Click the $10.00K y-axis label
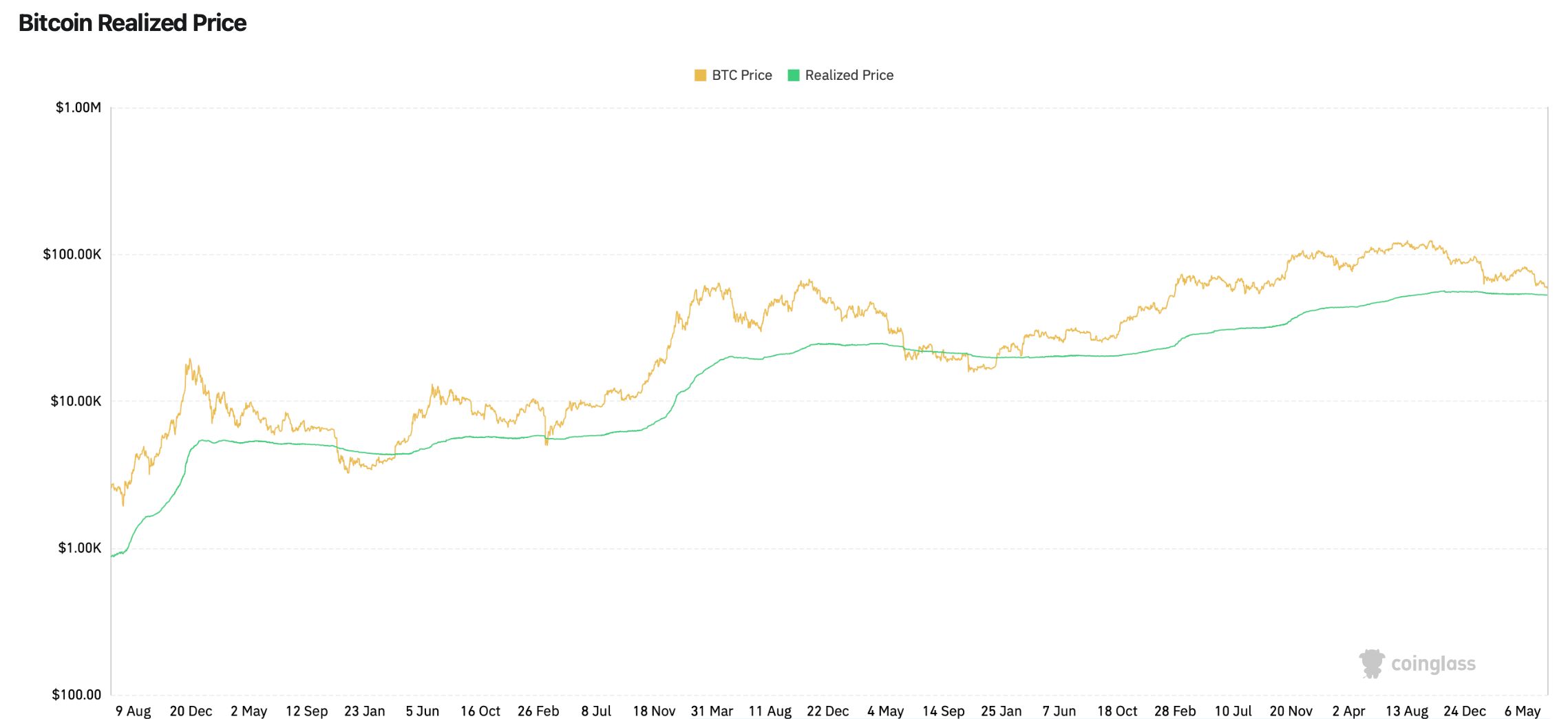The image size is (1568, 719). pyautogui.click(x=76, y=401)
